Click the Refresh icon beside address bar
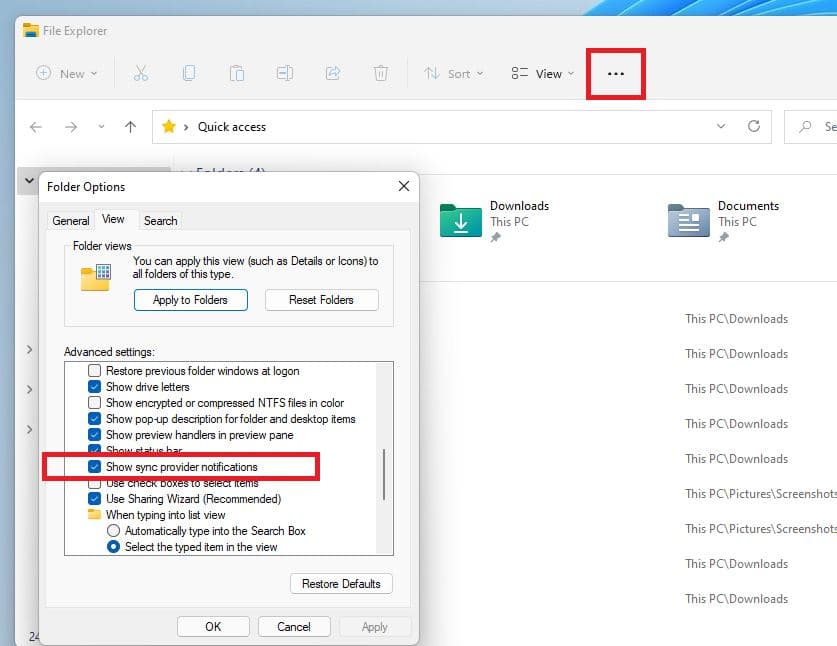Viewport: 837px width, 646px height. (x=754, y=127)
